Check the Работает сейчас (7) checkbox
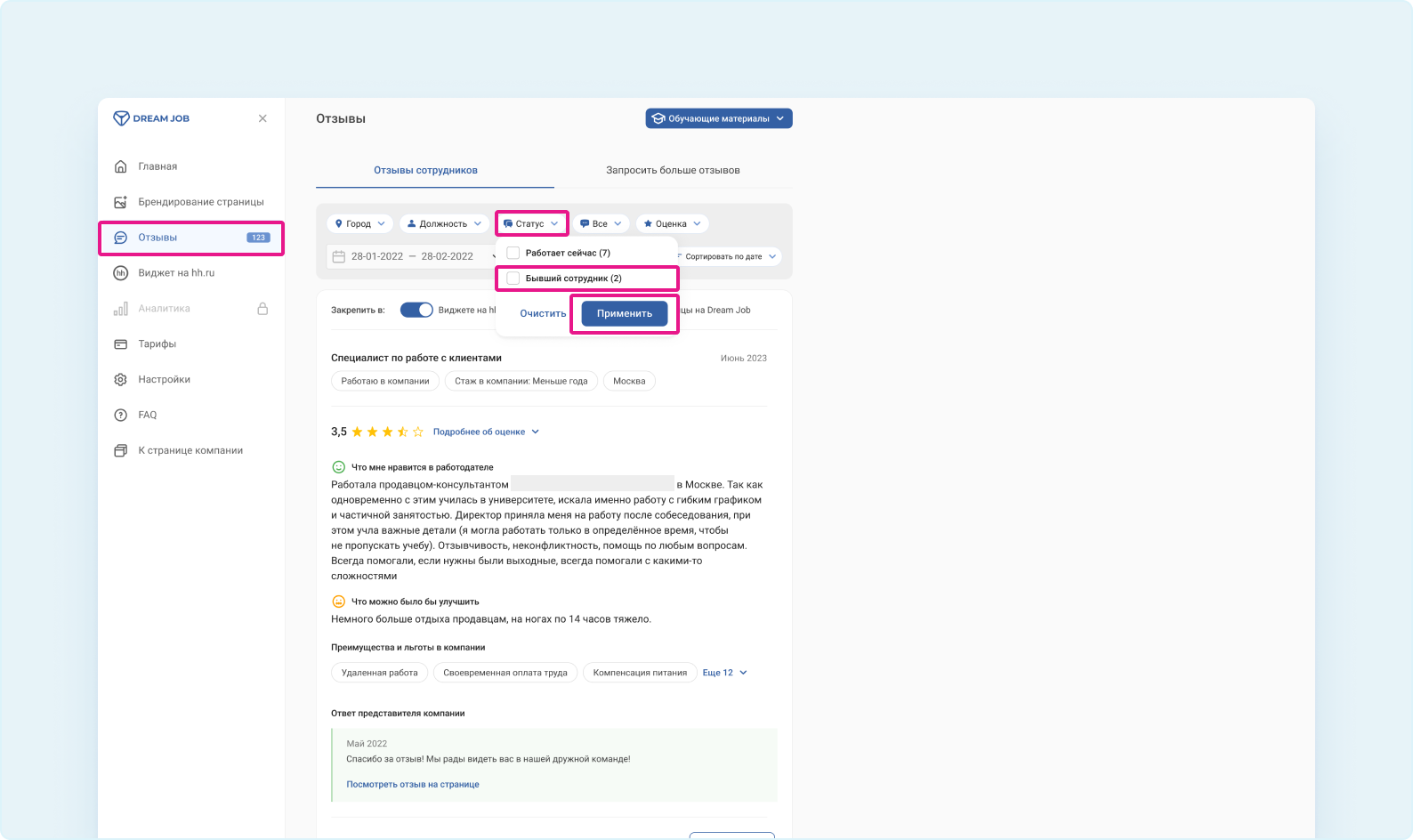 (513, 253)
